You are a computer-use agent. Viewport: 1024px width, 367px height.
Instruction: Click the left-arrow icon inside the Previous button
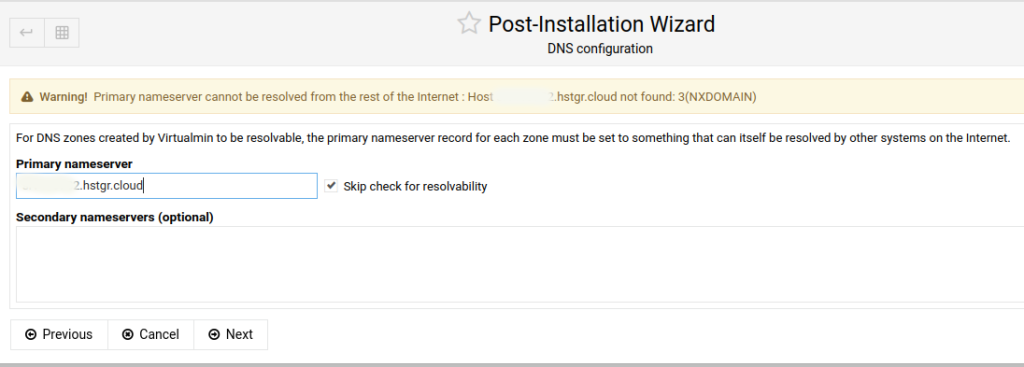[x=31, y=334]
